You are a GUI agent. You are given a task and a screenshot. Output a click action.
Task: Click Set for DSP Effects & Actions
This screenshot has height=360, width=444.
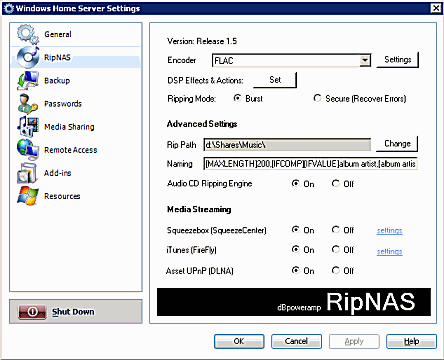point(275,80)
